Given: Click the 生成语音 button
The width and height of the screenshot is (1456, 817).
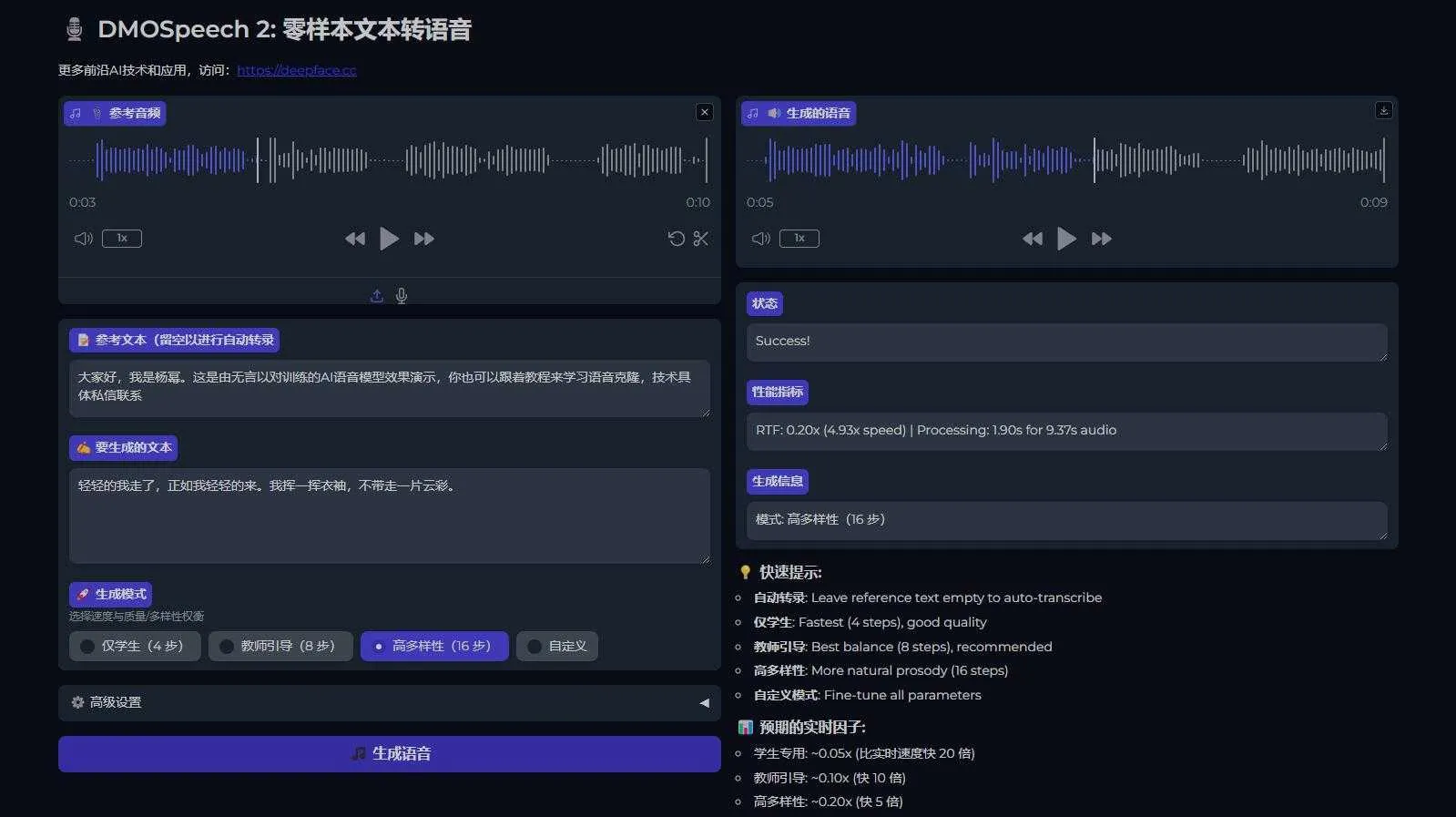Looking at the screenshot, I should tap(389, 754).
